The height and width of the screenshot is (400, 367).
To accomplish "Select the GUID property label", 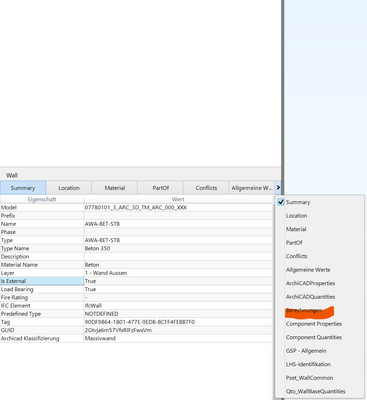I will (7, 330).
